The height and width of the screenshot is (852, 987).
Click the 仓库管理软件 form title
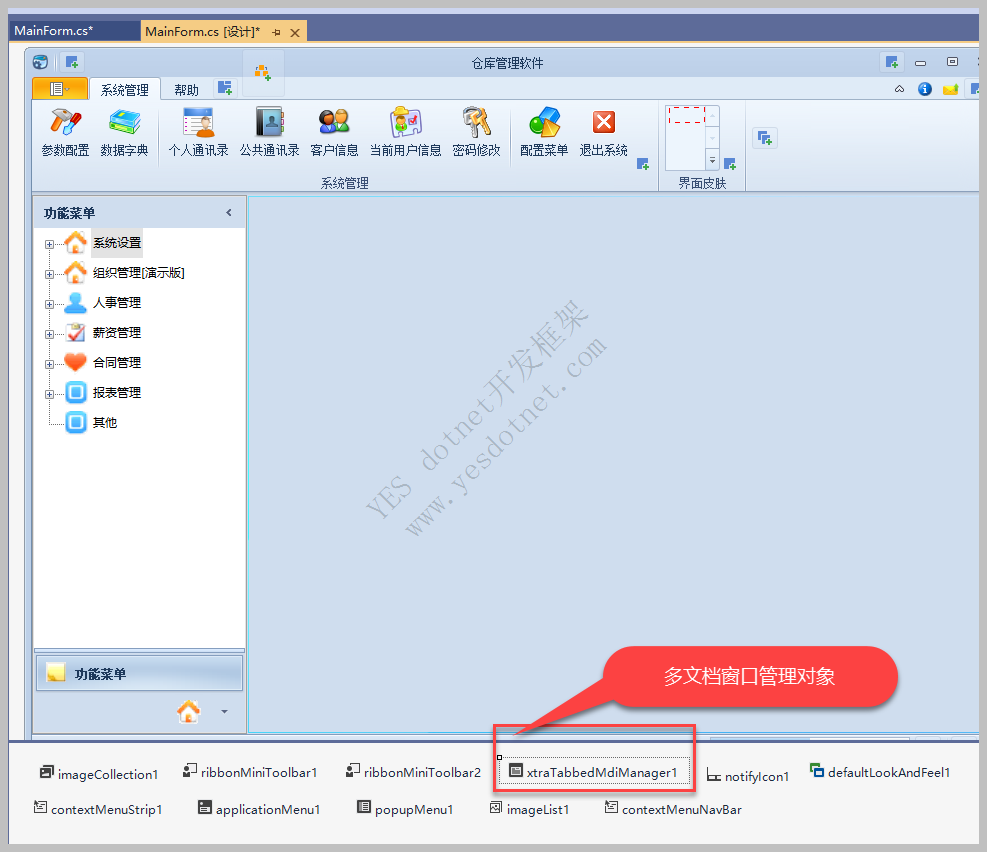pyautogui.click(x=507, y=63)
